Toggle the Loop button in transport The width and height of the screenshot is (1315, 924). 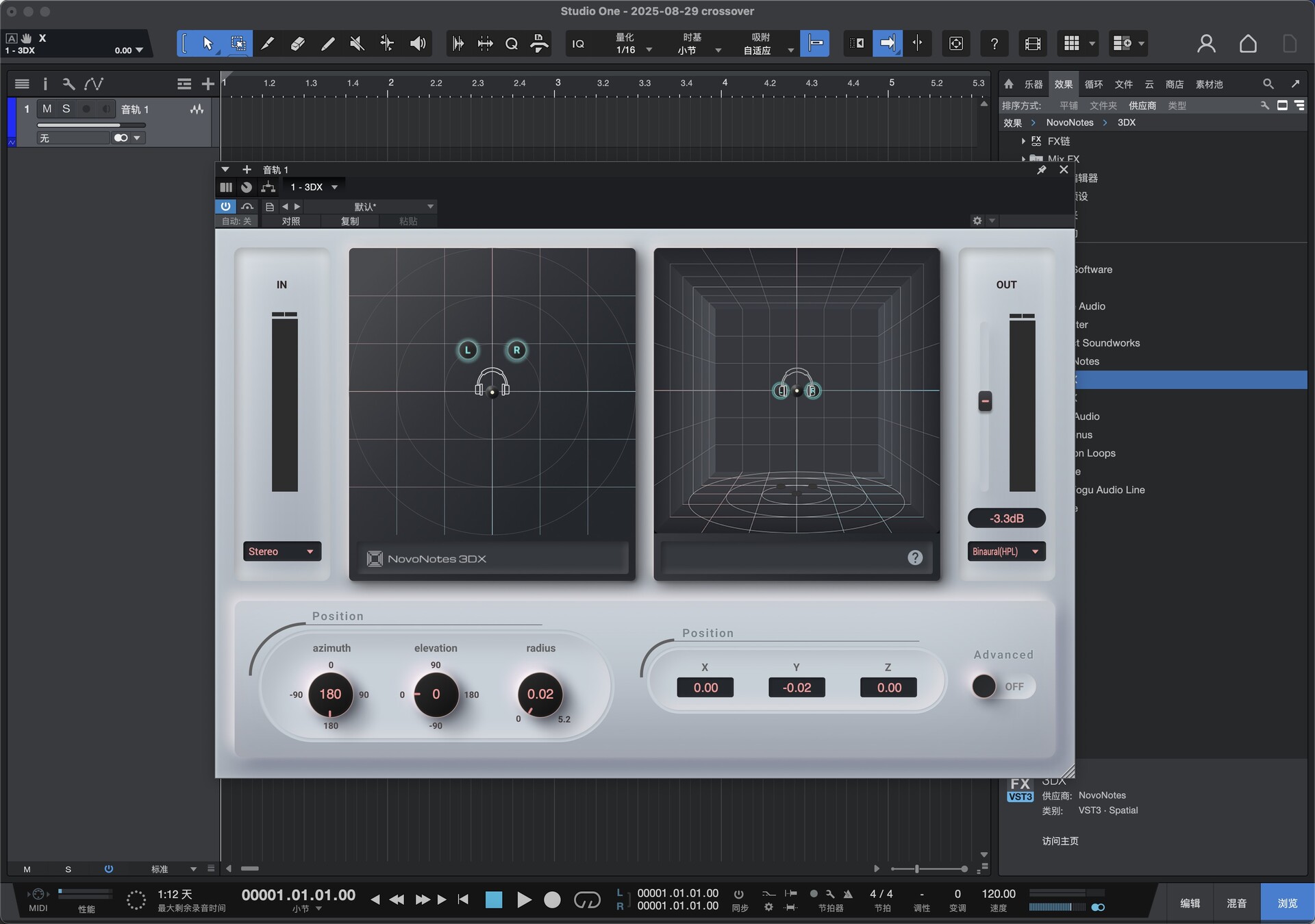(x=587, y=899)
